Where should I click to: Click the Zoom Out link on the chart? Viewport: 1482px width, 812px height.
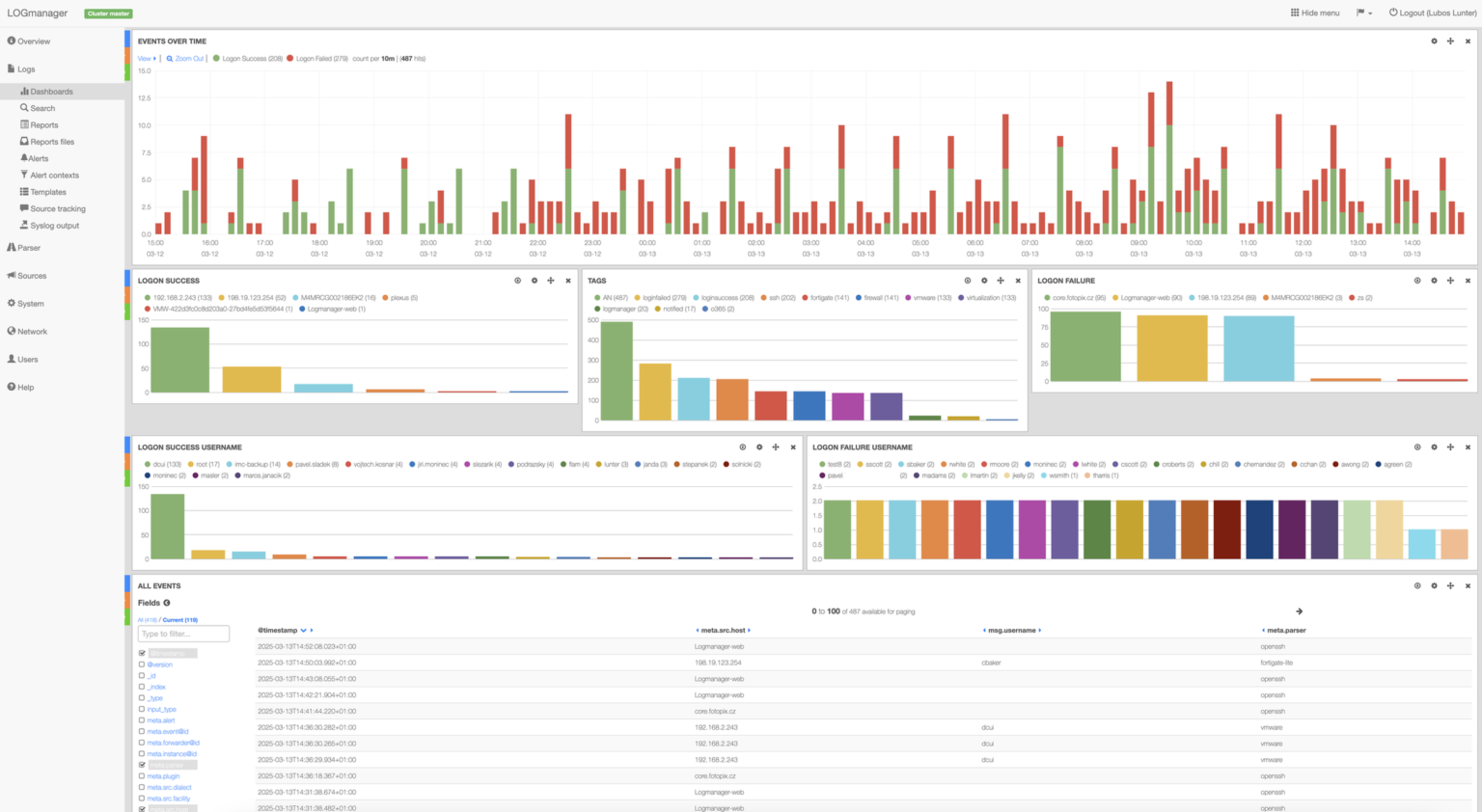coord(185,58)
